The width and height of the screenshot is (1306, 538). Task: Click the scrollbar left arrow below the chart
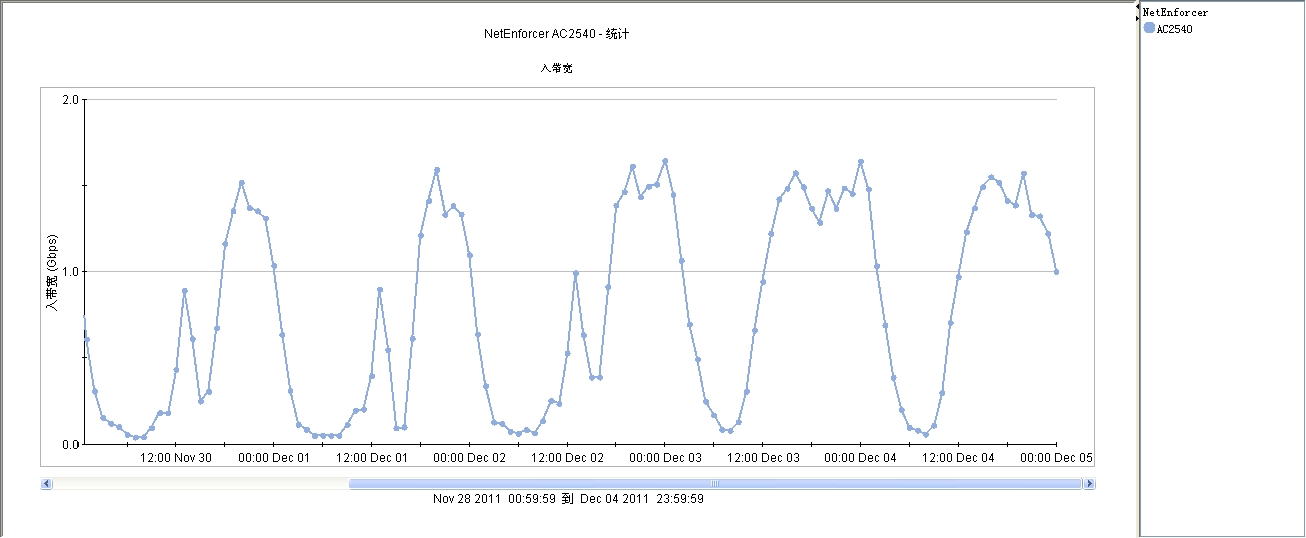46,484
